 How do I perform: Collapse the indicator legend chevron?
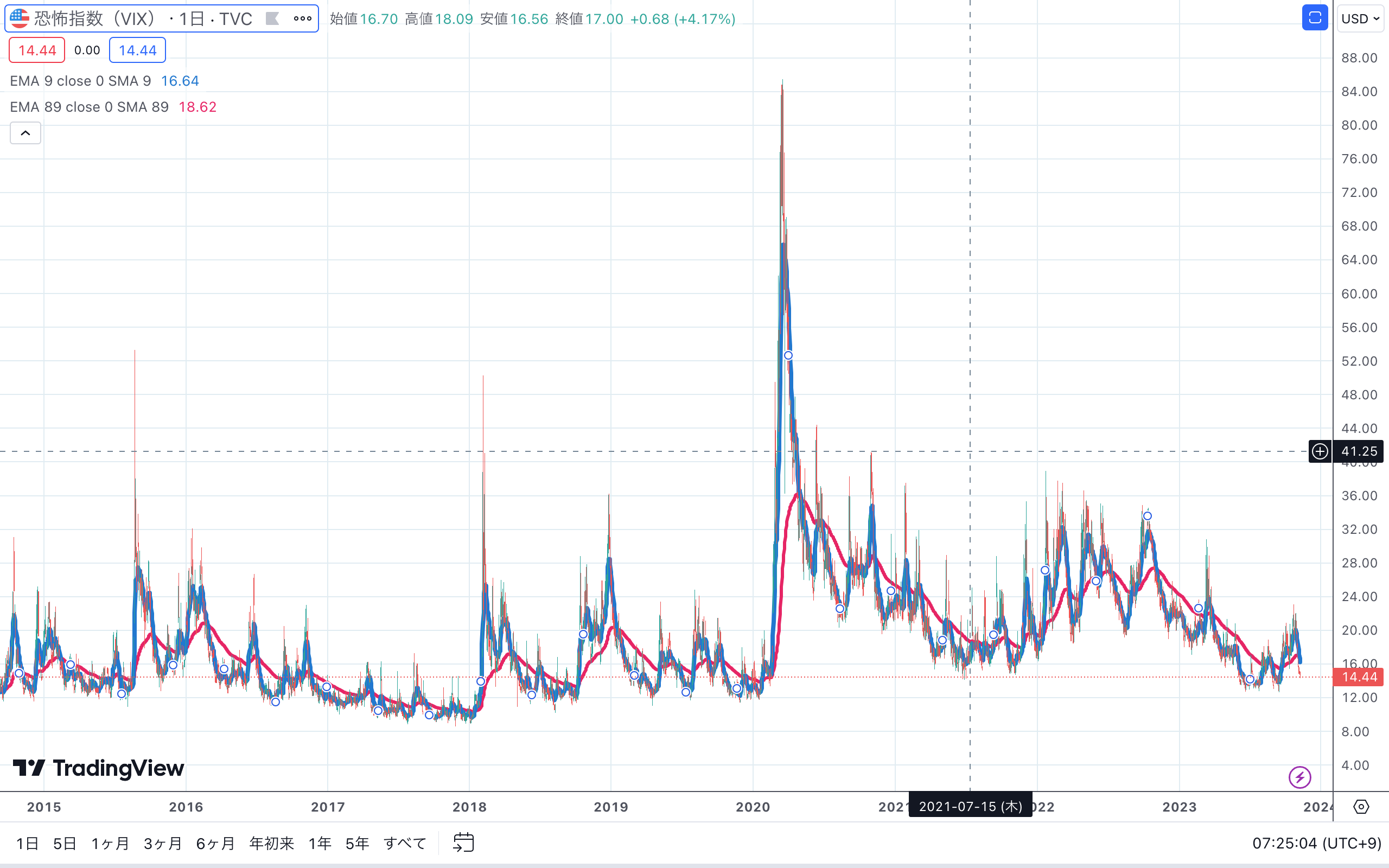point(26,133)
